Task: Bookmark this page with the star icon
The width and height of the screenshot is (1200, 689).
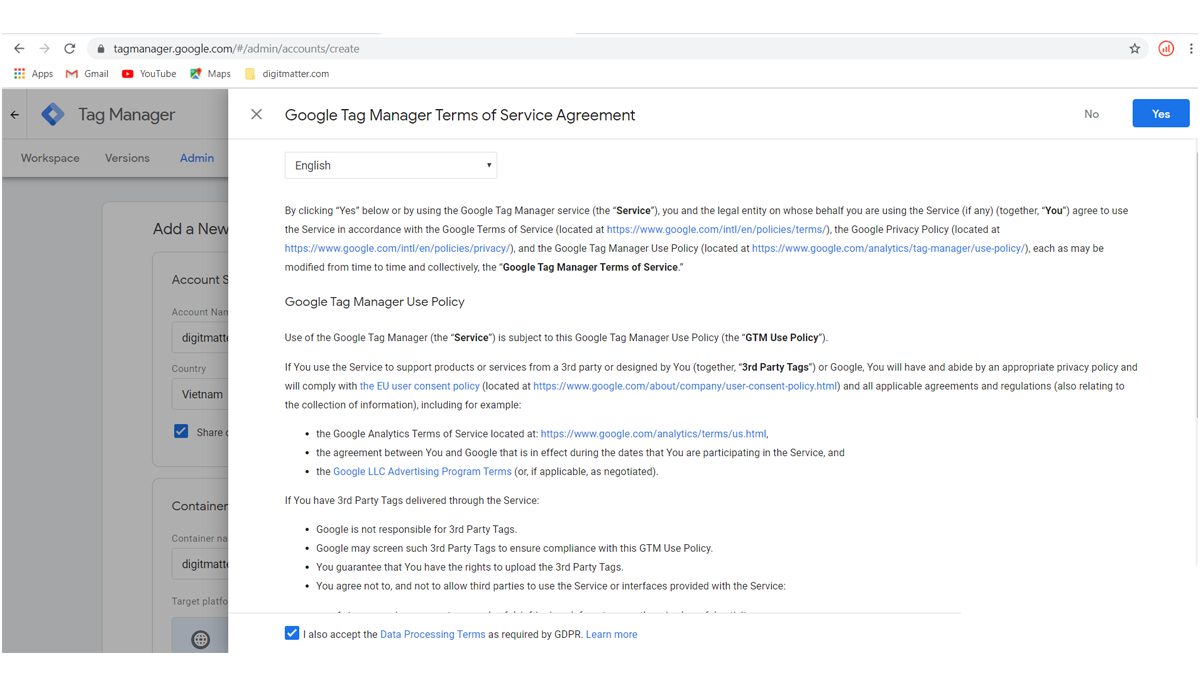Action: (1135, 48)
